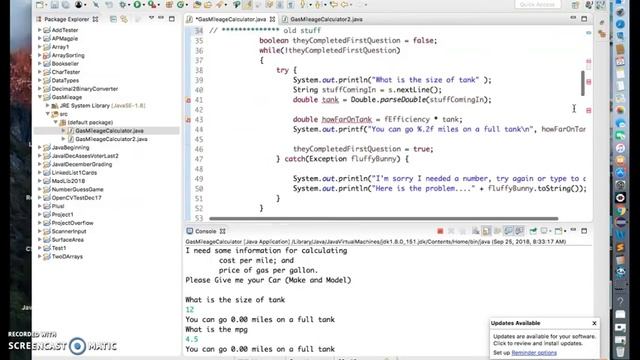Click Link with Editor in Package Explorer
This screenshot has height=360, width=640.
[124, 19]
